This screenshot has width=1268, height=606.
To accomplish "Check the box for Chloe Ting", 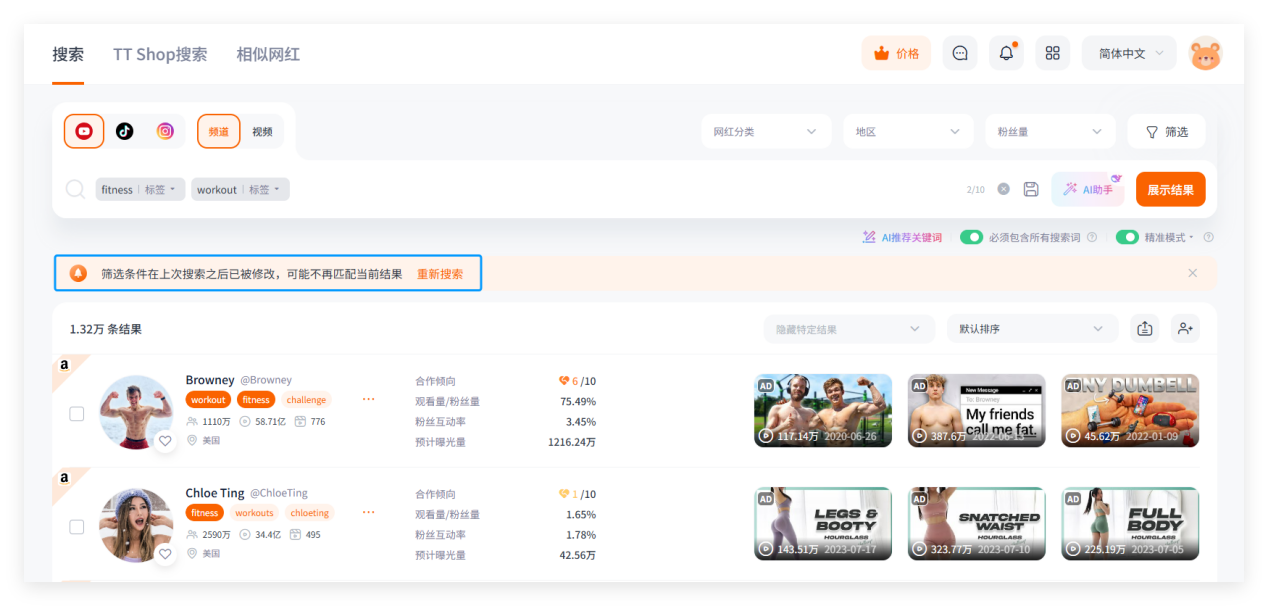I will coord(77,527).
